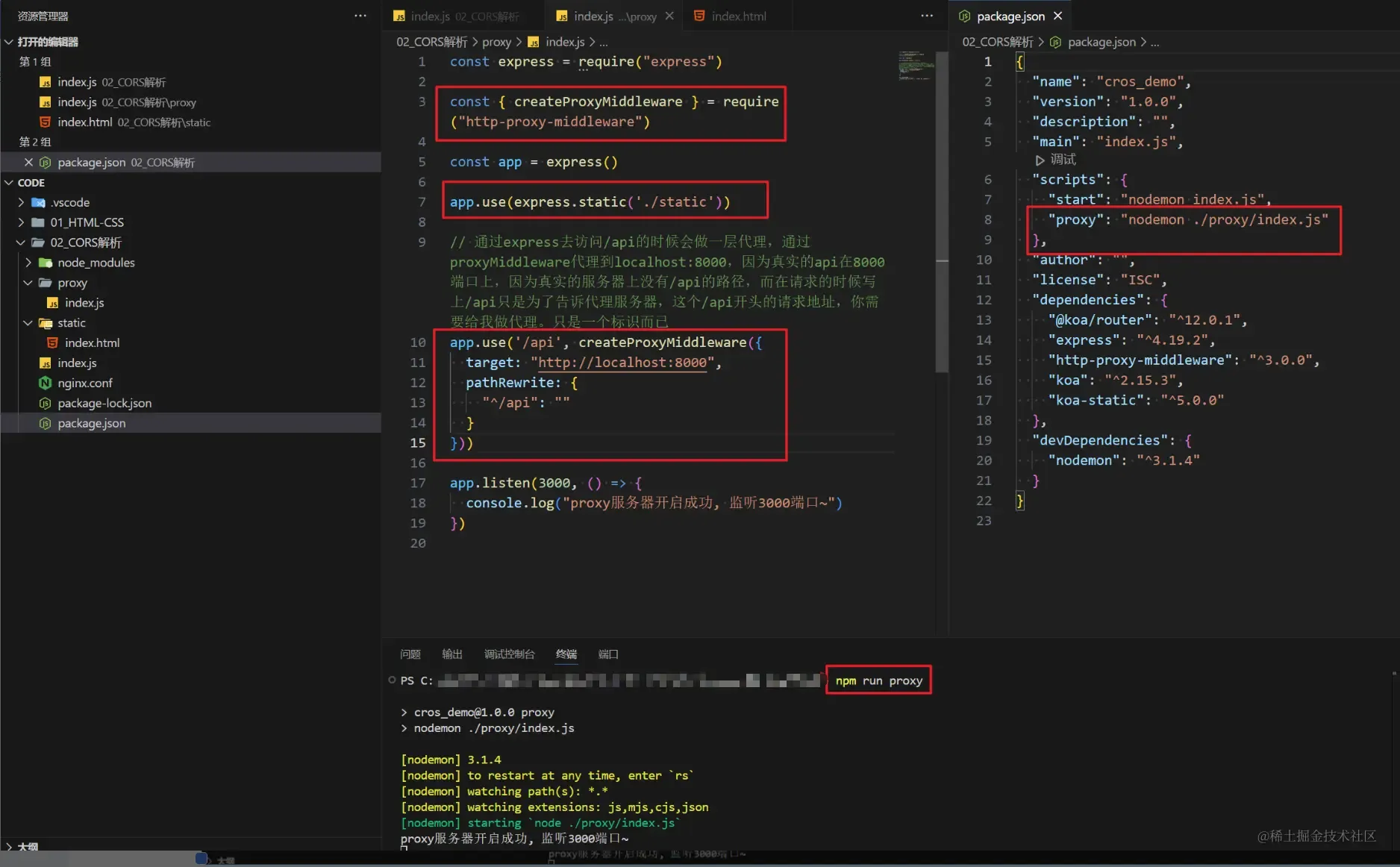Click 01_HTML-CSS folder icon

point(38,222)
